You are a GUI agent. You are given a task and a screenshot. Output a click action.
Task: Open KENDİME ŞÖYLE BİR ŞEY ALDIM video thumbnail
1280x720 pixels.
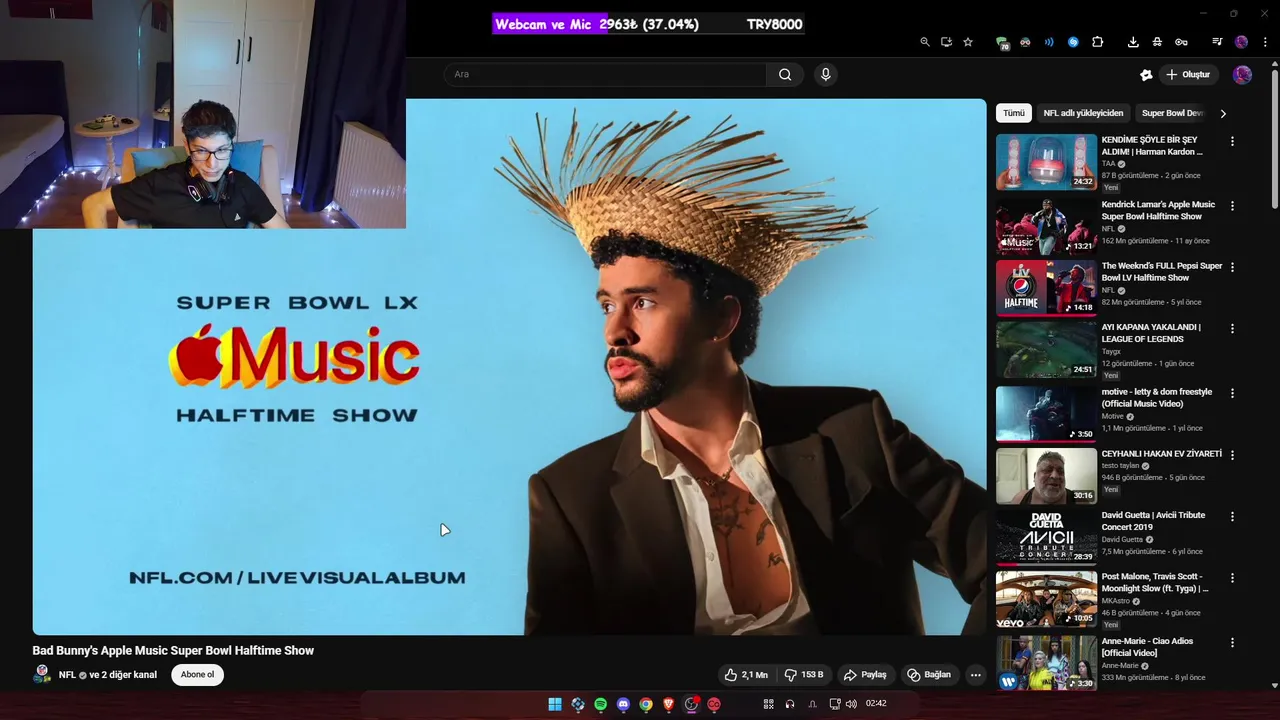[x=1046, y=162]
